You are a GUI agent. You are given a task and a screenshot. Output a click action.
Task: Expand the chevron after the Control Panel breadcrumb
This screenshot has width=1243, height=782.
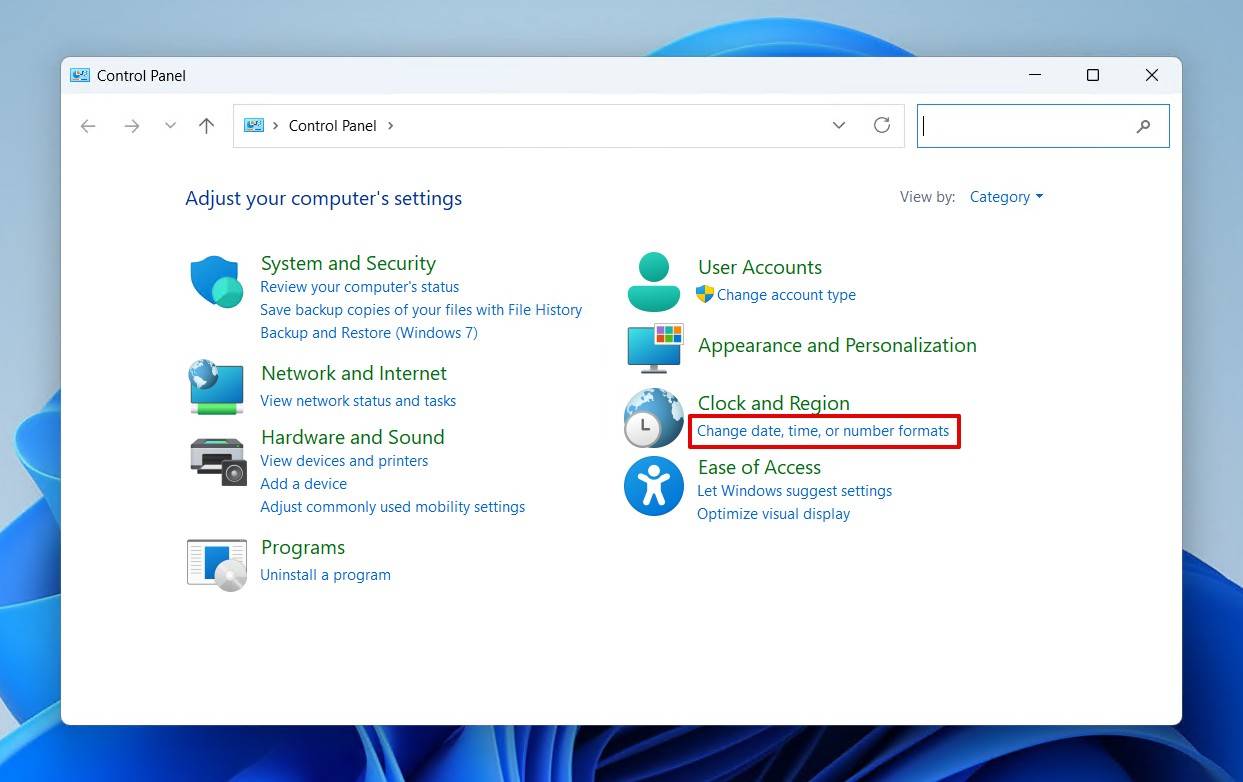390,126
